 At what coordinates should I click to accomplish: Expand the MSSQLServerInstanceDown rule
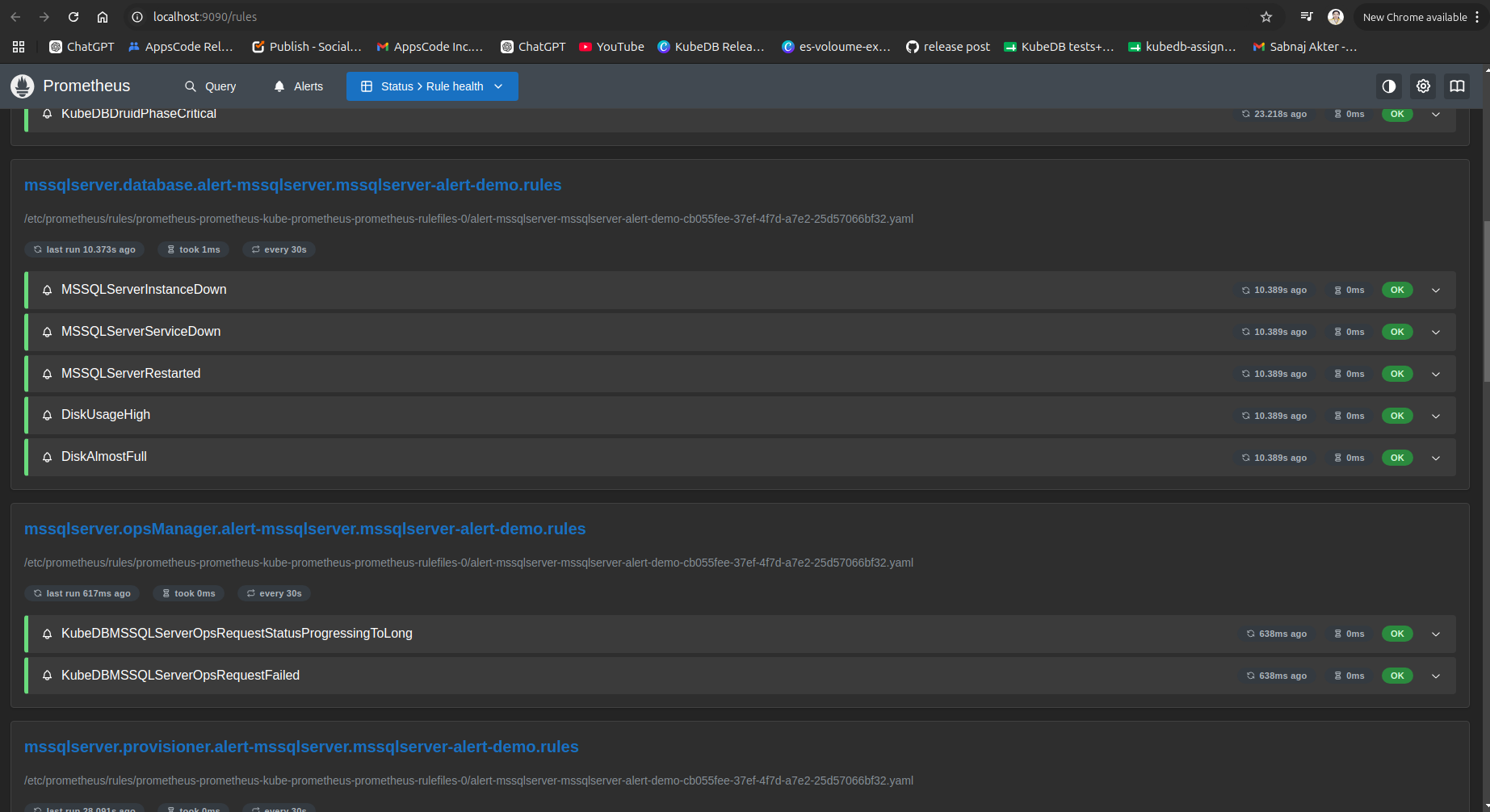pos(1436,291)
